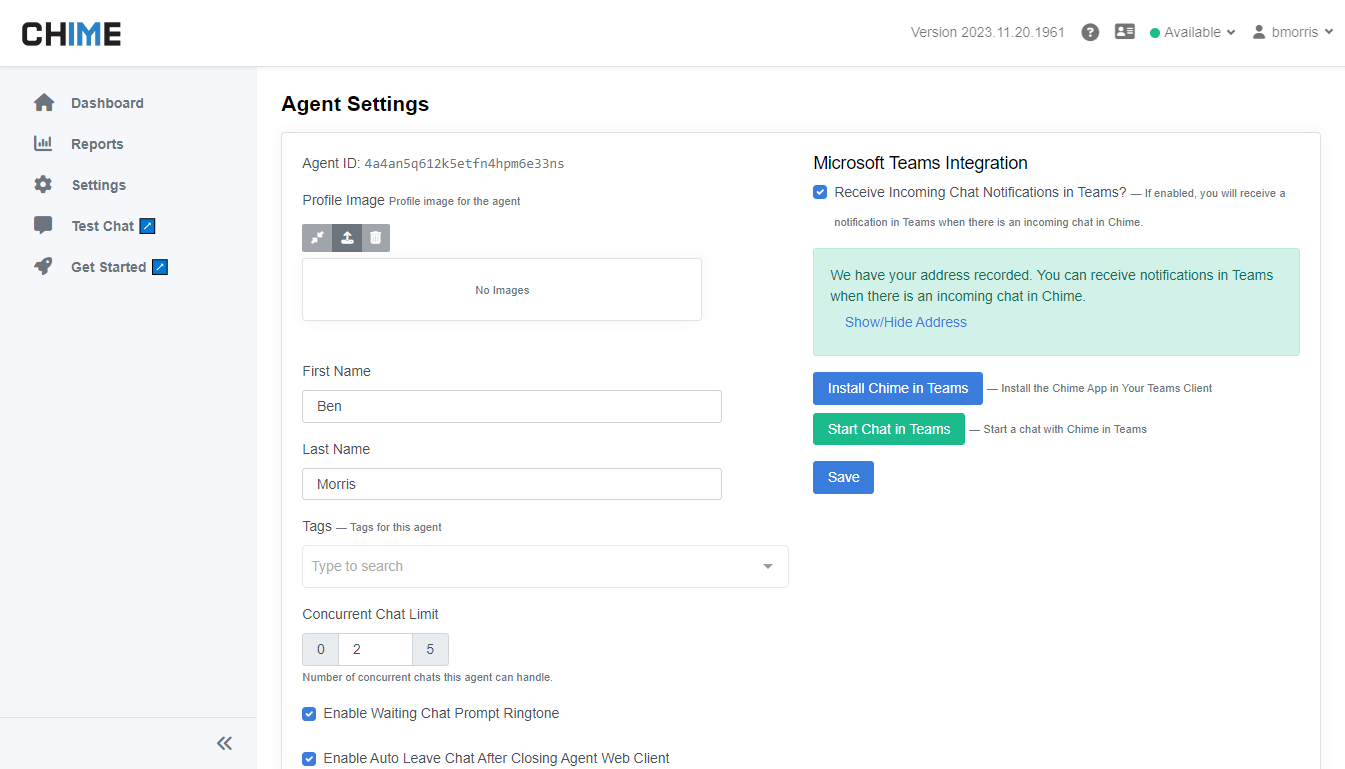Image resolution: width=1345 pixels, height=769 pixels.
Task: Toggle Enable Auto Leave Chat After Closing checkbox
Action: 309,759
